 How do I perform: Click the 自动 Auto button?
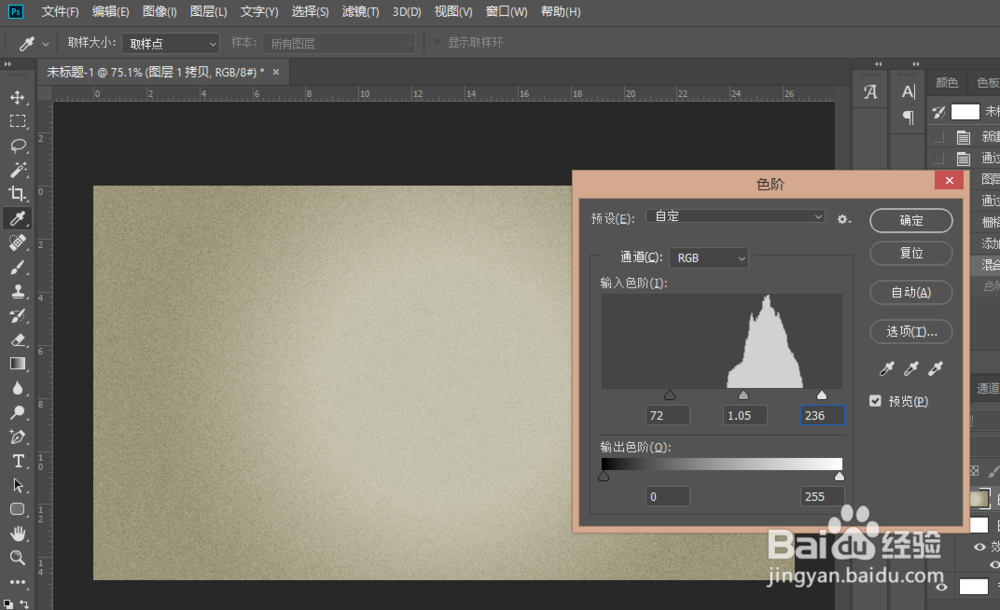point(910,292)
